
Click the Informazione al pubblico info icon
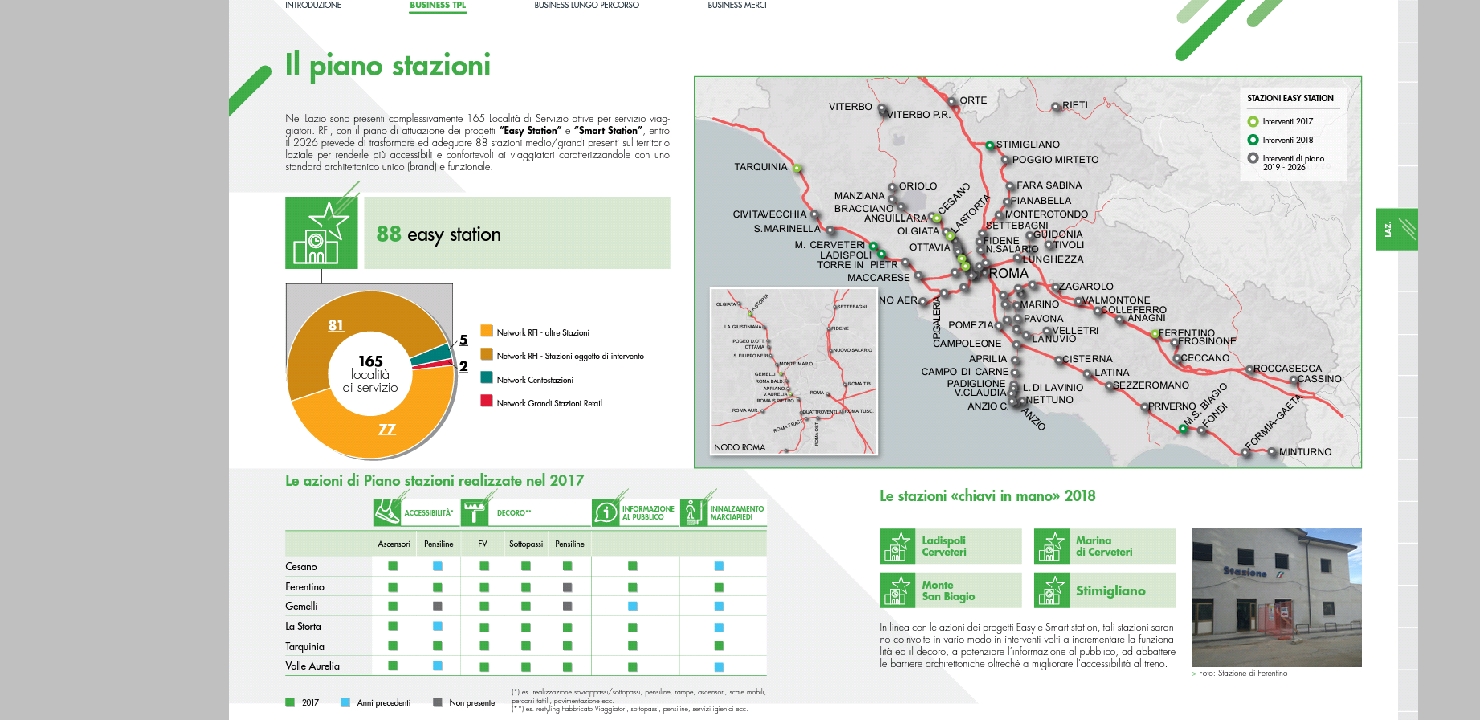coord(606,513)
